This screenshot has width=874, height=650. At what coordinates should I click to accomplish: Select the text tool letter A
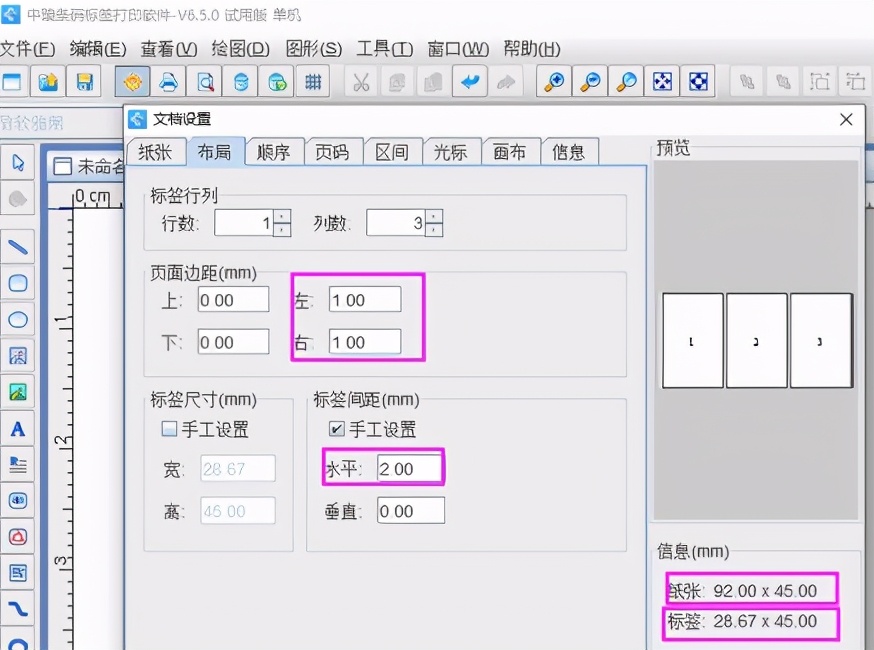[x=18, y=429]
